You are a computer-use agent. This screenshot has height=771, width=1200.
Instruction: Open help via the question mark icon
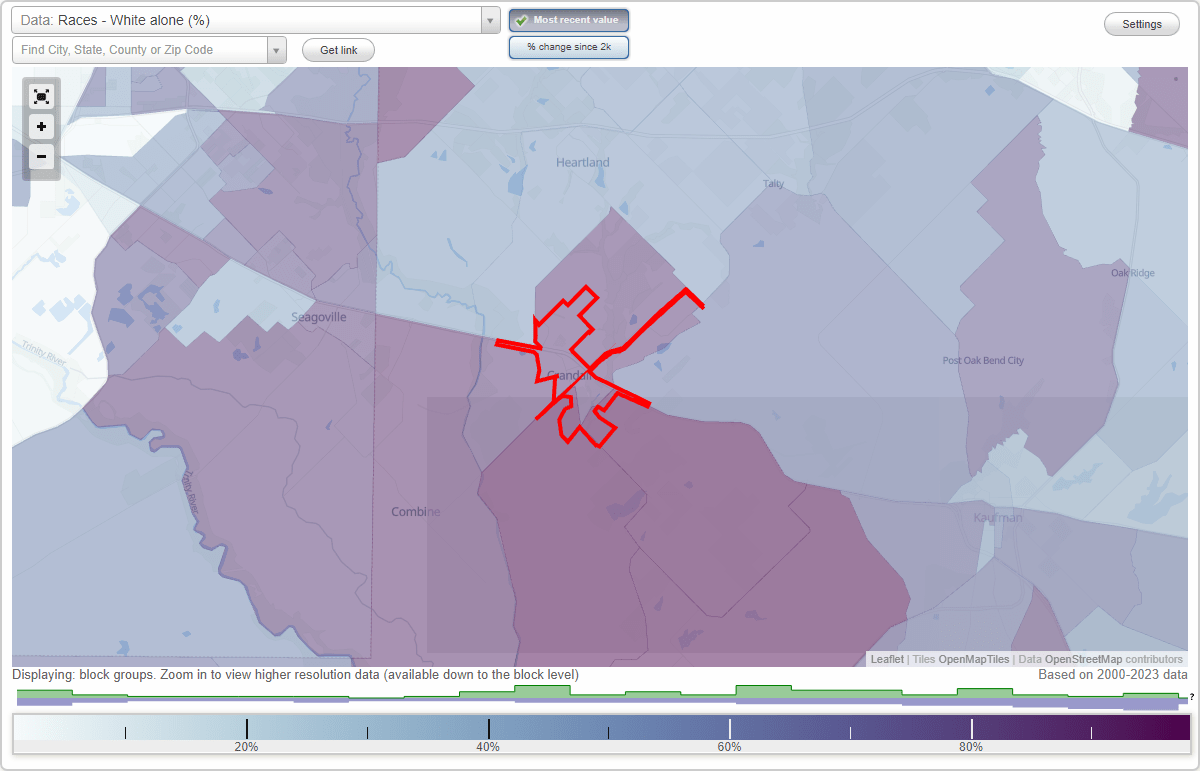pos(1193,695)
